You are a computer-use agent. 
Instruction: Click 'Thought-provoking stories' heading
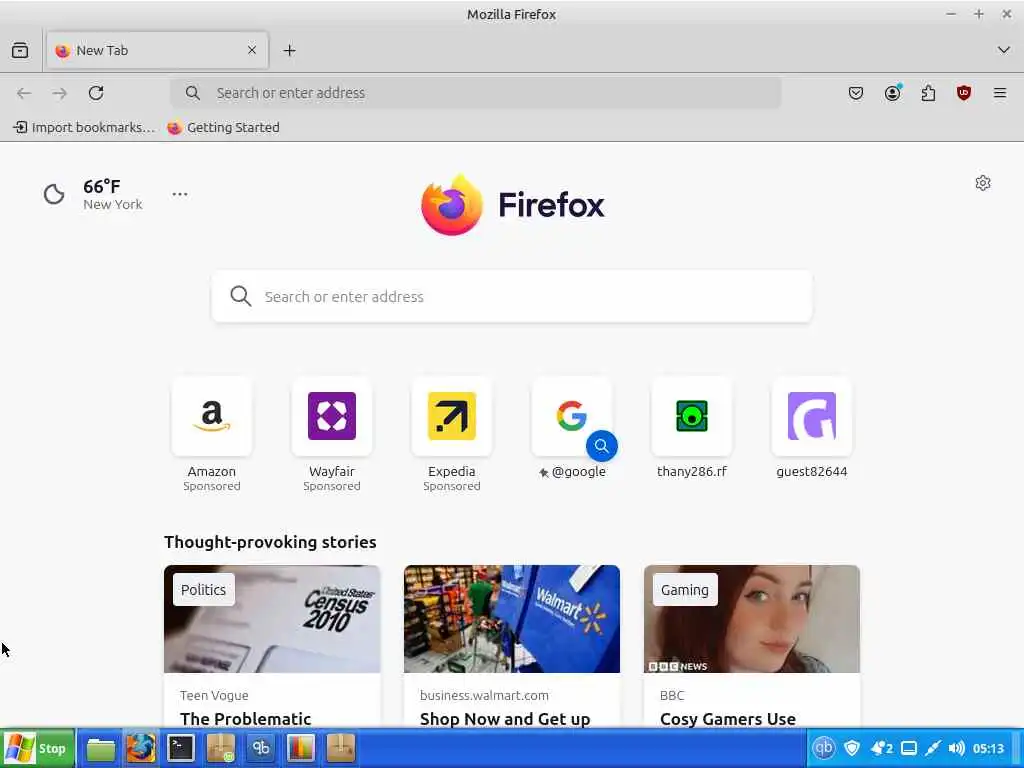click(x=270, y=542)
